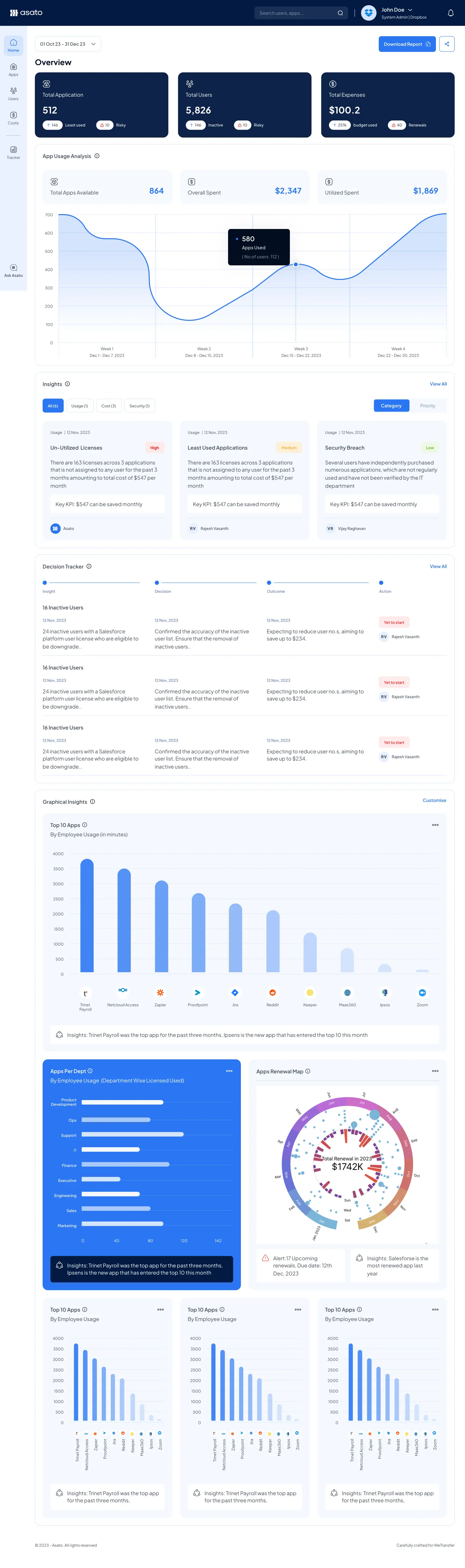Click the magnifier icon in the search bar
The height and width of the screenshot is (1568, 465).
click(340, 13)
